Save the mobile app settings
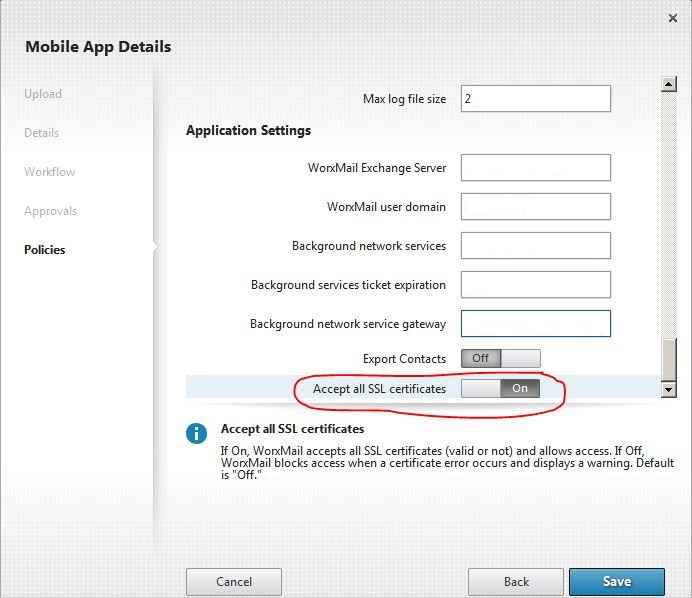The width and height of the screenshot is (692, 598). (x=616, y=581)
